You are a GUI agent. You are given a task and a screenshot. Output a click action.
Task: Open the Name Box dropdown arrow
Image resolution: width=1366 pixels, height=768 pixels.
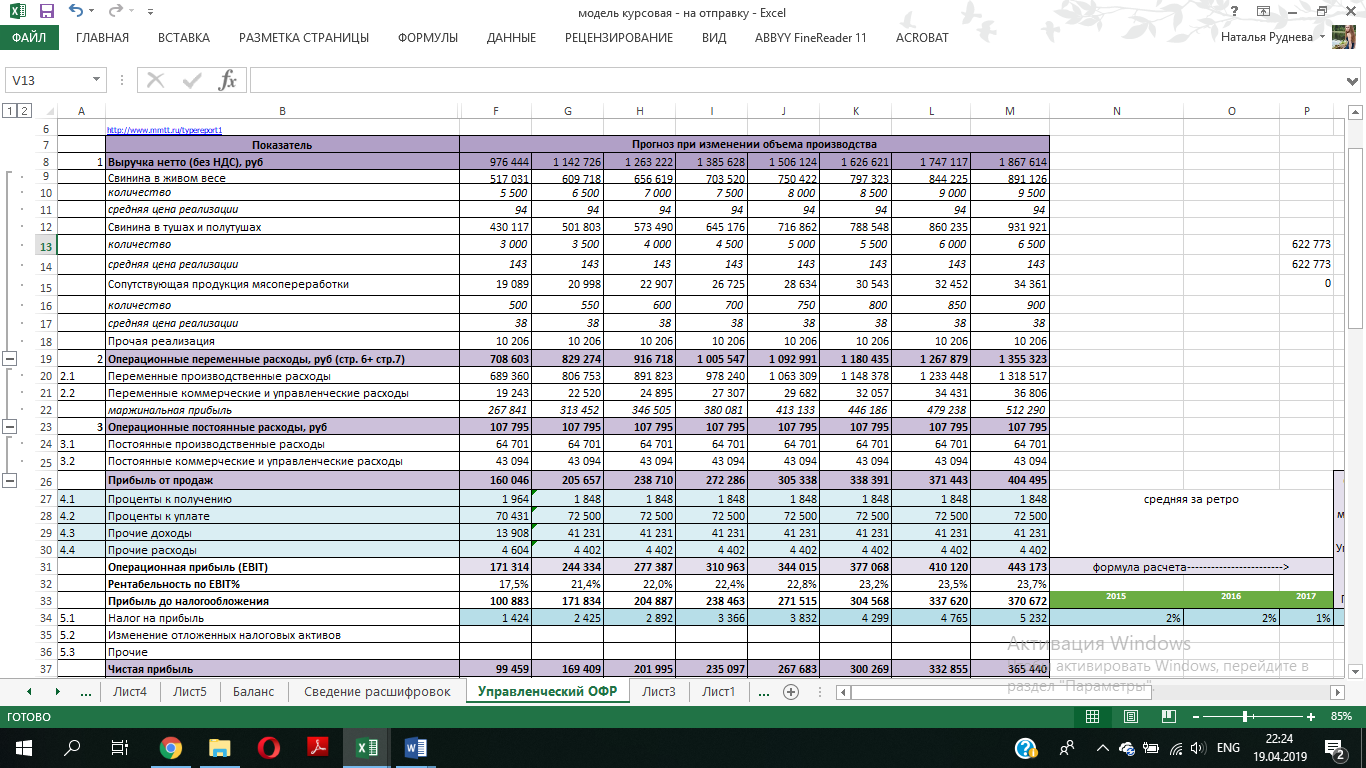click(97, 80)
